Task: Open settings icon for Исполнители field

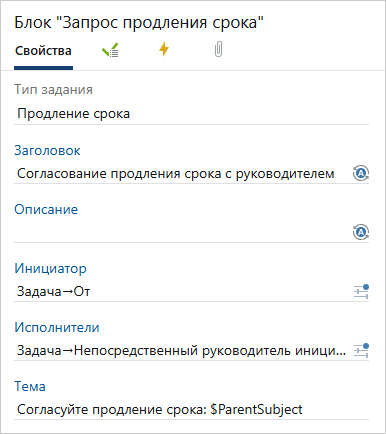Action: coord(361,350)
